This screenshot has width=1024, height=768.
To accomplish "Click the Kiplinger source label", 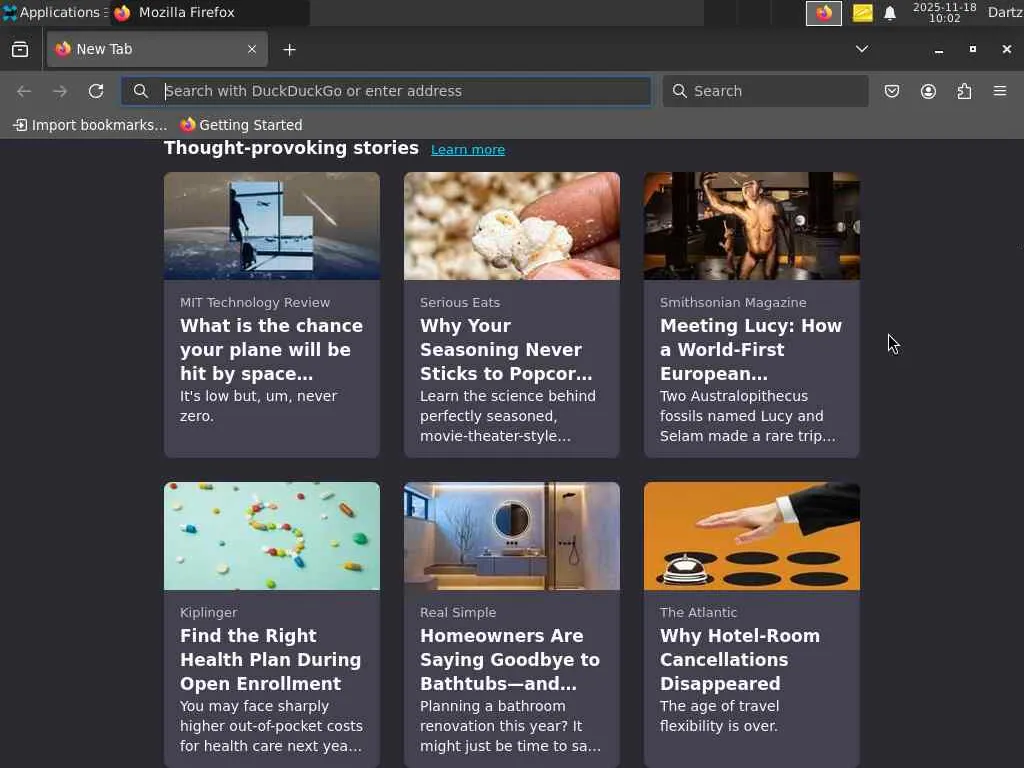I will click(x=208, y=613).
